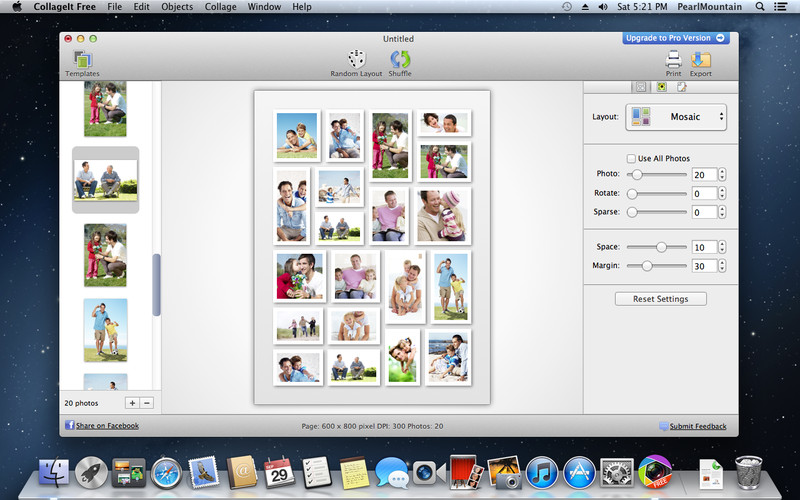The width and height of the screenshot is (800, 500).
Task: Switch to the photo settings tab icon
Action: 662,87
